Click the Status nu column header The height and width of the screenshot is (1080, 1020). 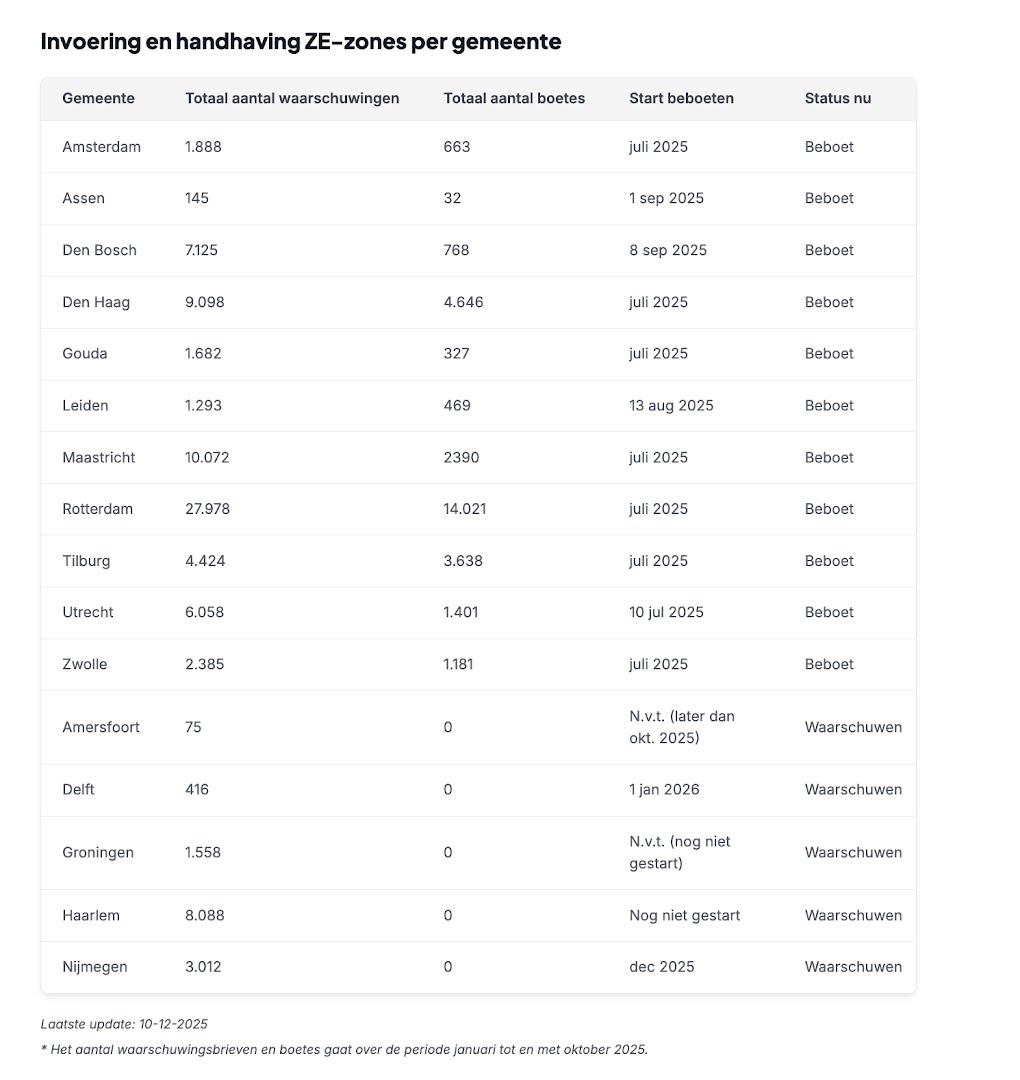837,98
